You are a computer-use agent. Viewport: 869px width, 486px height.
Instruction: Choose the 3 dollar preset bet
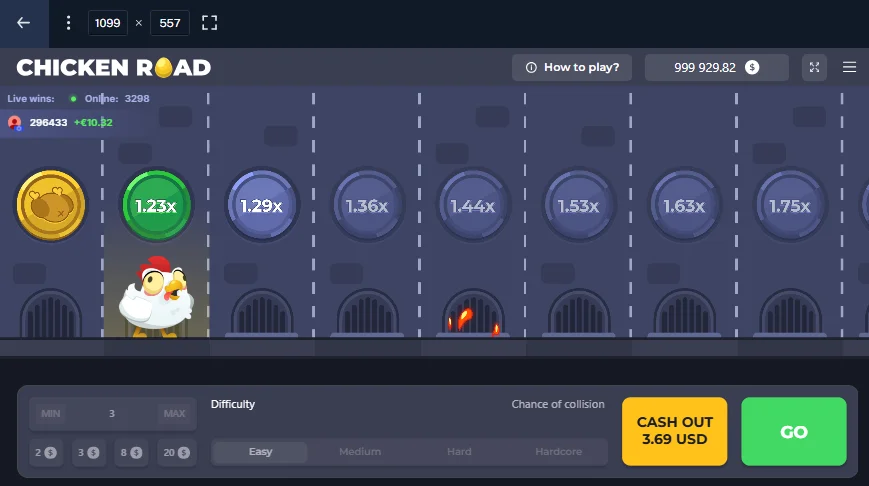[x=88, y=453]
